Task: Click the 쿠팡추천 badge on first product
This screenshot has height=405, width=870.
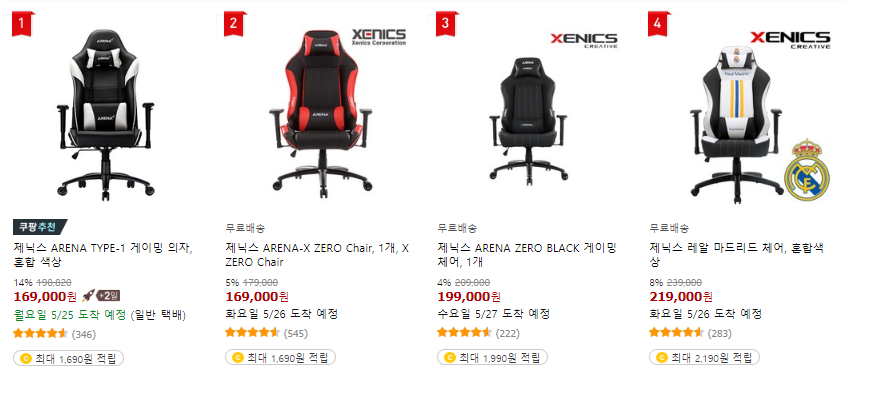Action: tap(39, 227)
